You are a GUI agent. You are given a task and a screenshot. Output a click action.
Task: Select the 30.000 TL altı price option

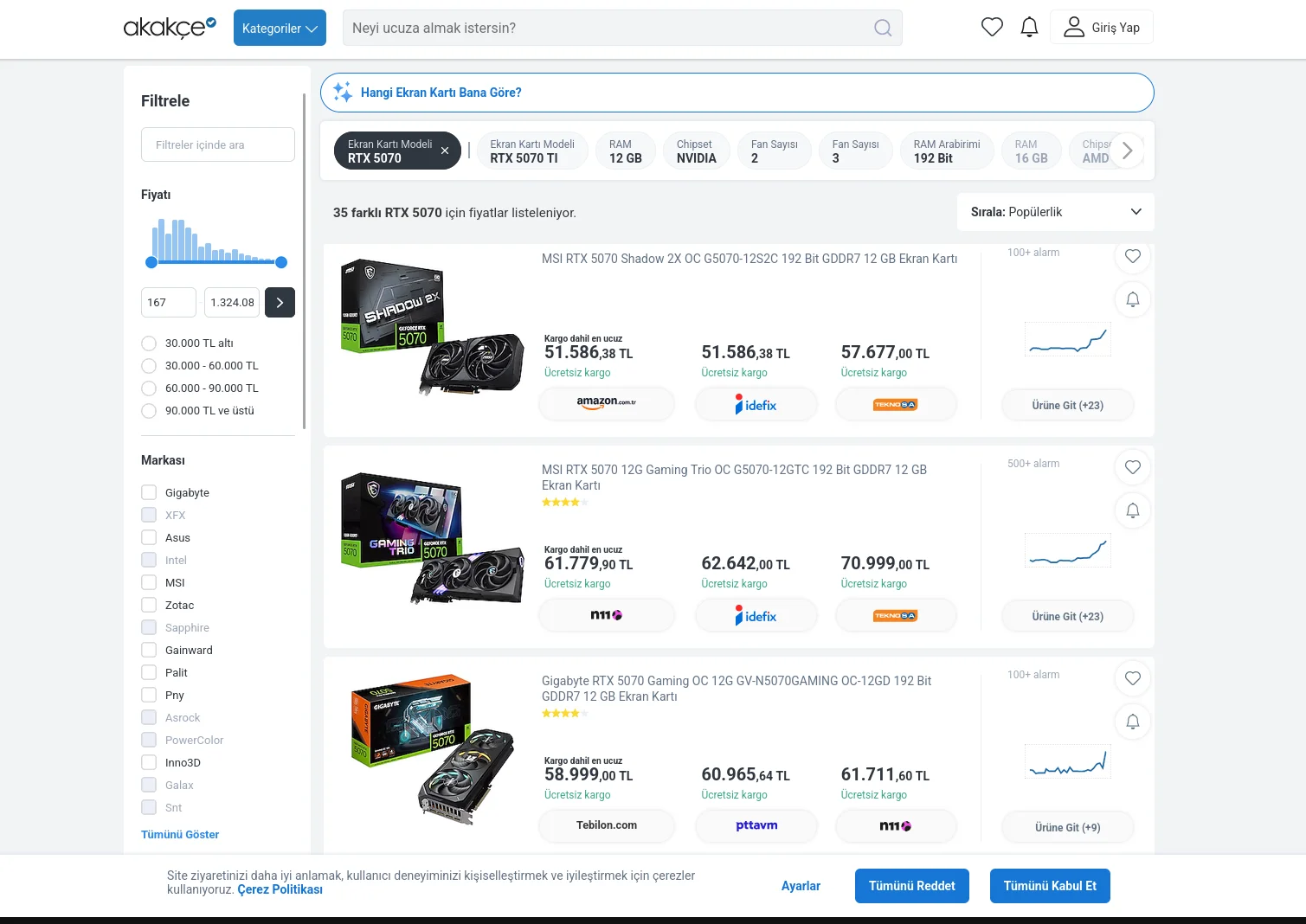coord(149,343)
